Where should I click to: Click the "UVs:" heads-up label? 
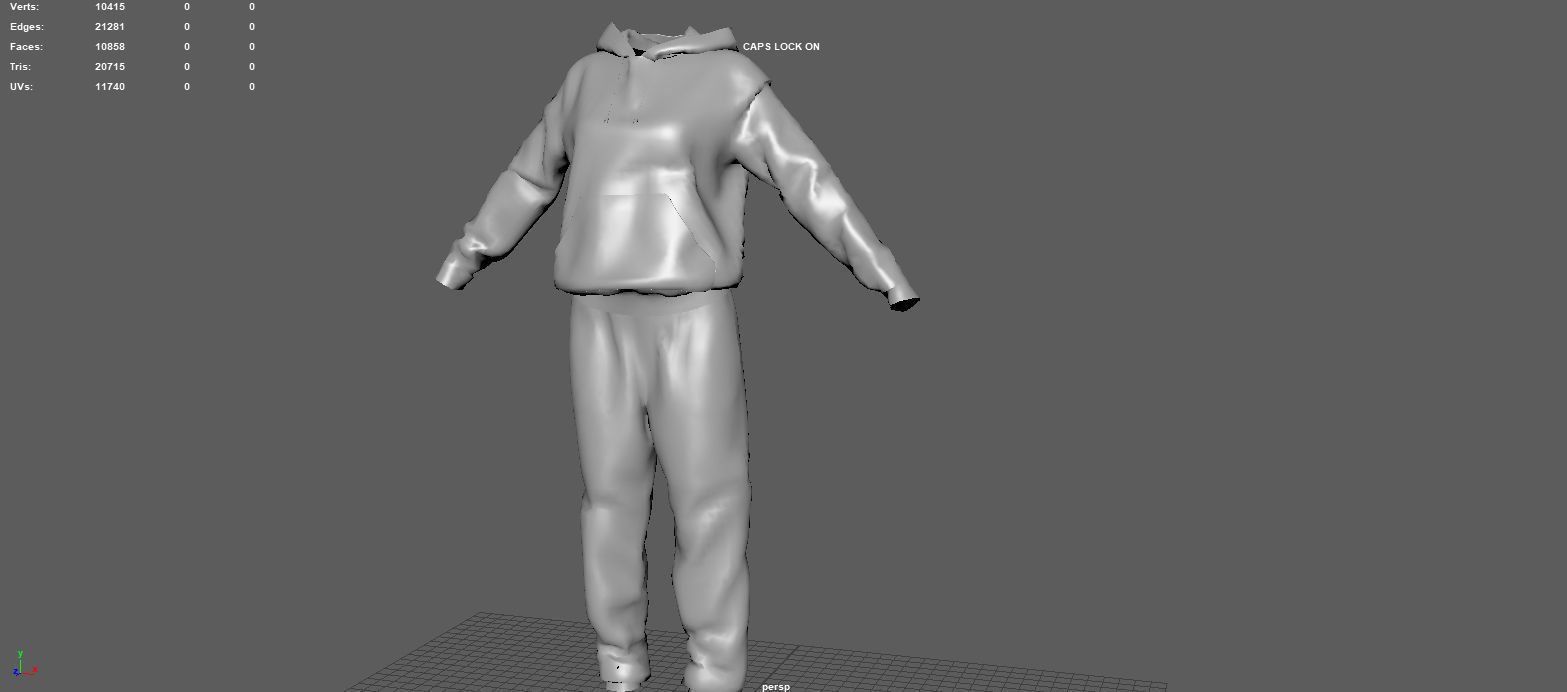[21, 87]
